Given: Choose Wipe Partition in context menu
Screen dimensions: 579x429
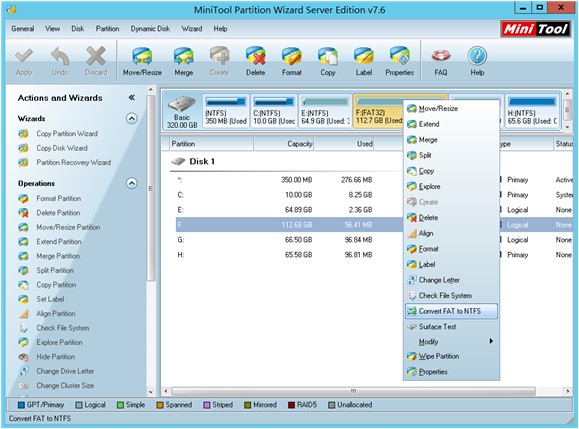Looking at the screenshot, I should 451,356.
